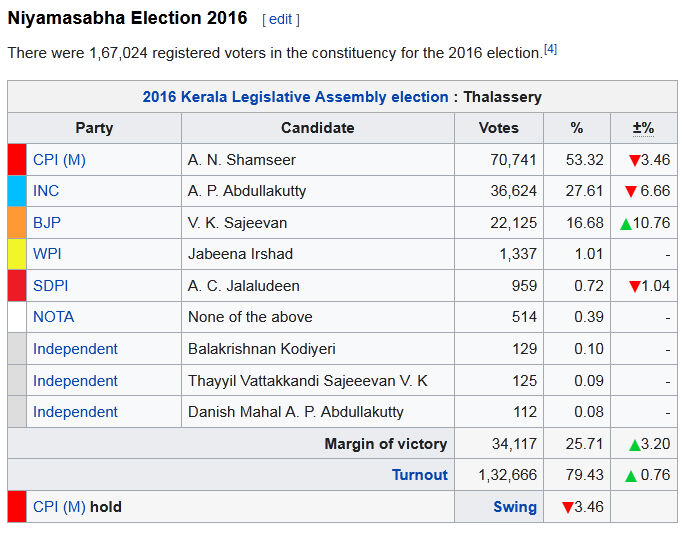Open citation reference number 4

click(x=550, y=48)
